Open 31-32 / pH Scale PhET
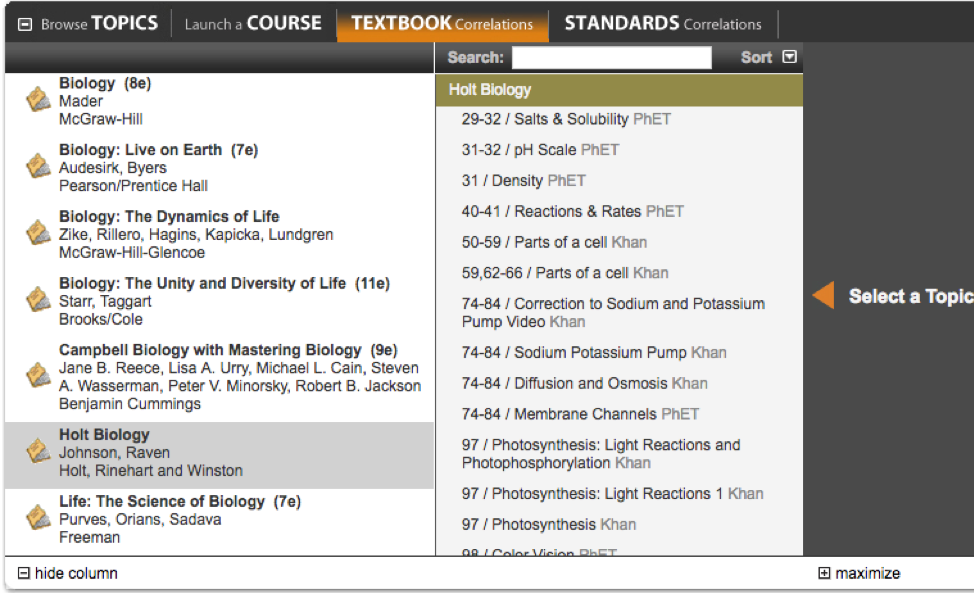This screenshot has width=974, height=593. pyautogui.click(x=540, y=150)
